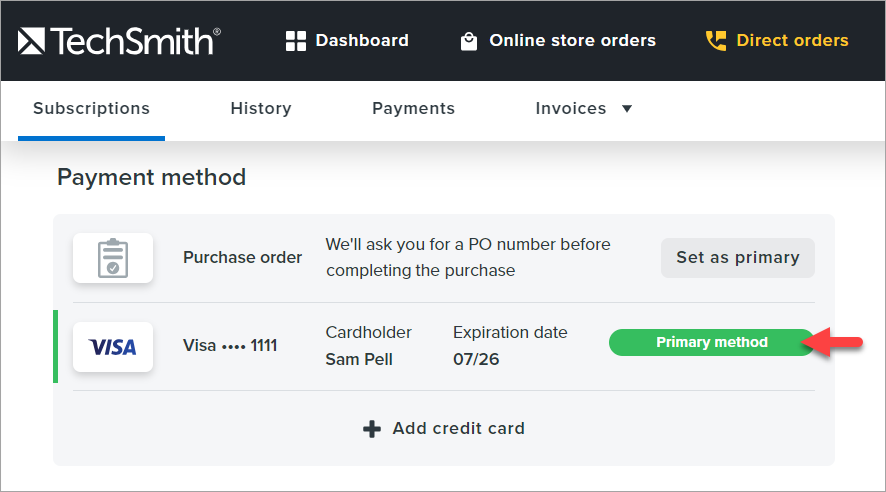Open Direct orders section
Viewport: 886px width, 492px height.
point(792,41)
